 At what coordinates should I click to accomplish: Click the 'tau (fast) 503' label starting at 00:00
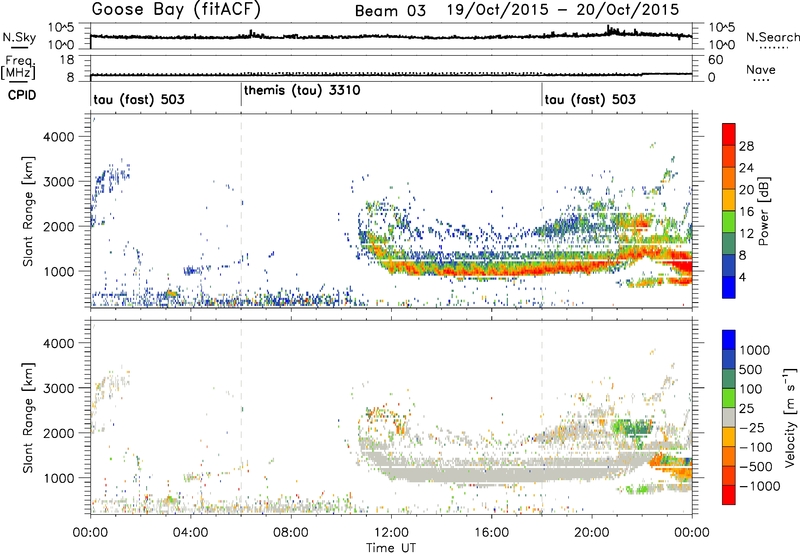pos(139,99)
